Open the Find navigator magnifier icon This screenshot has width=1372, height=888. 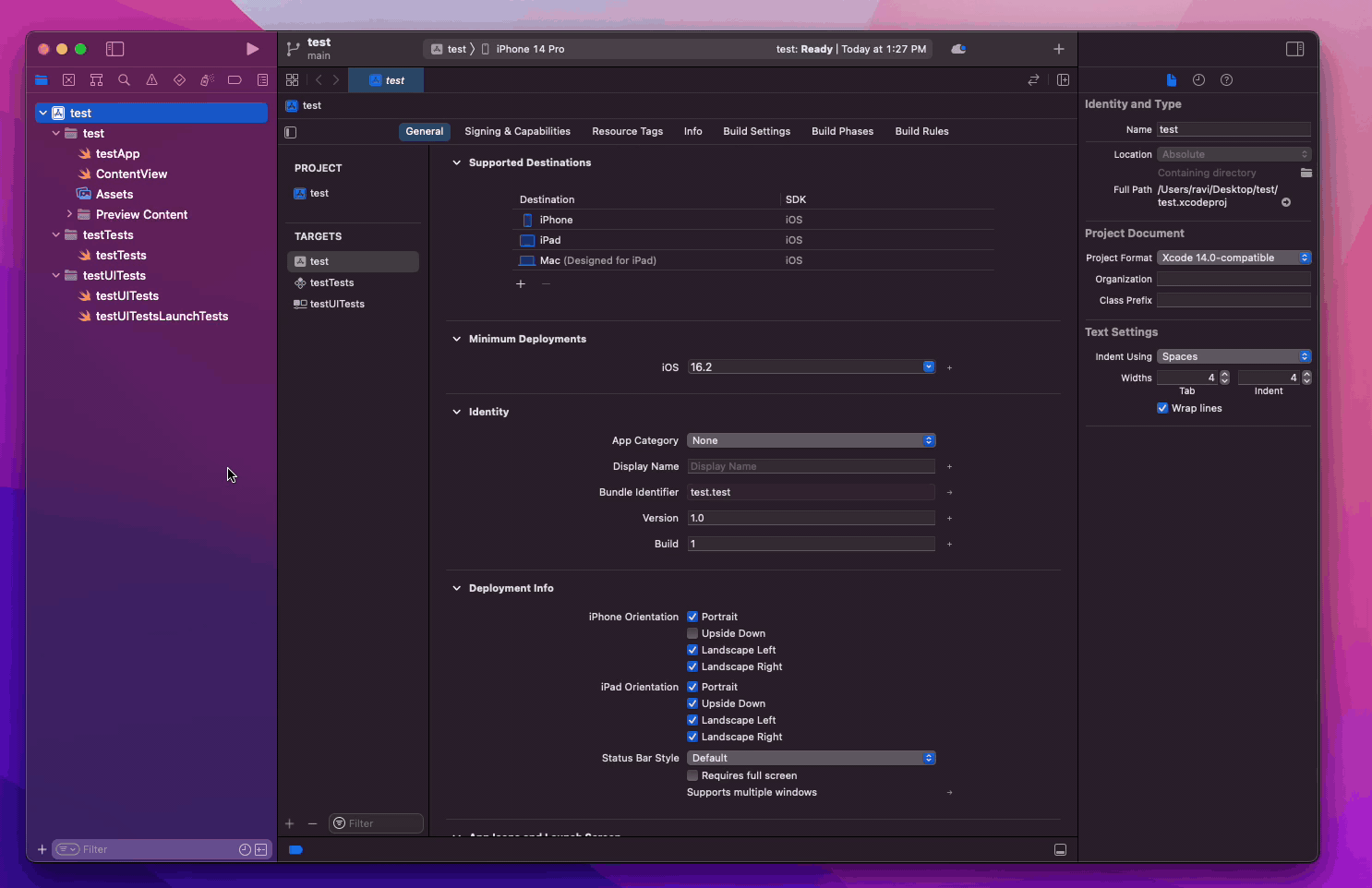tap(124, 80)
